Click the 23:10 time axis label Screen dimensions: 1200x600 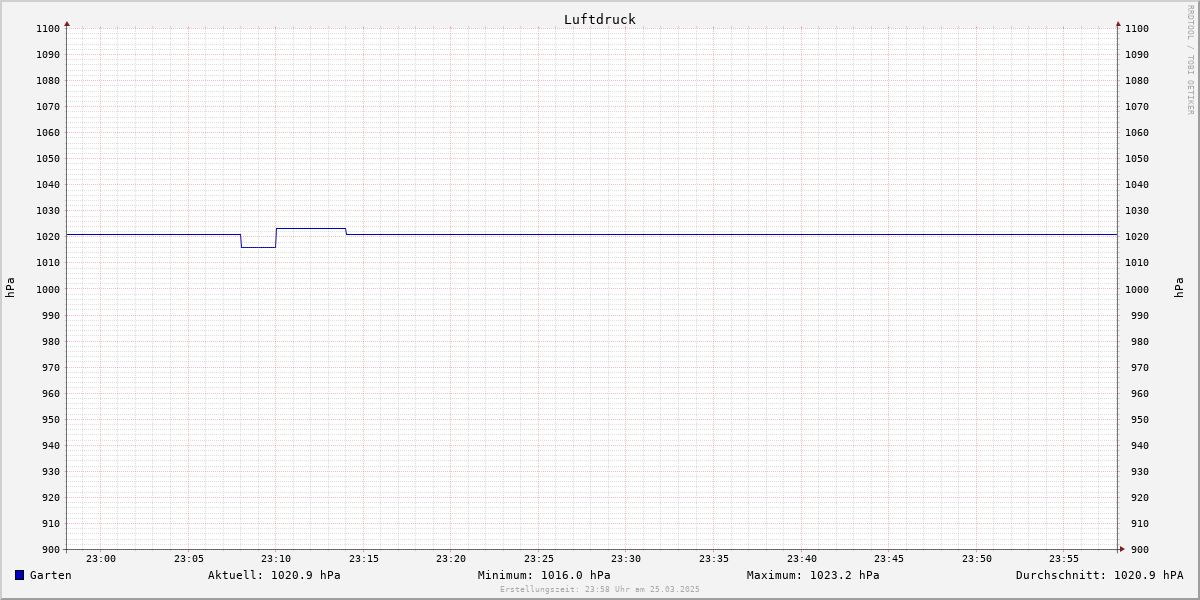276,559
